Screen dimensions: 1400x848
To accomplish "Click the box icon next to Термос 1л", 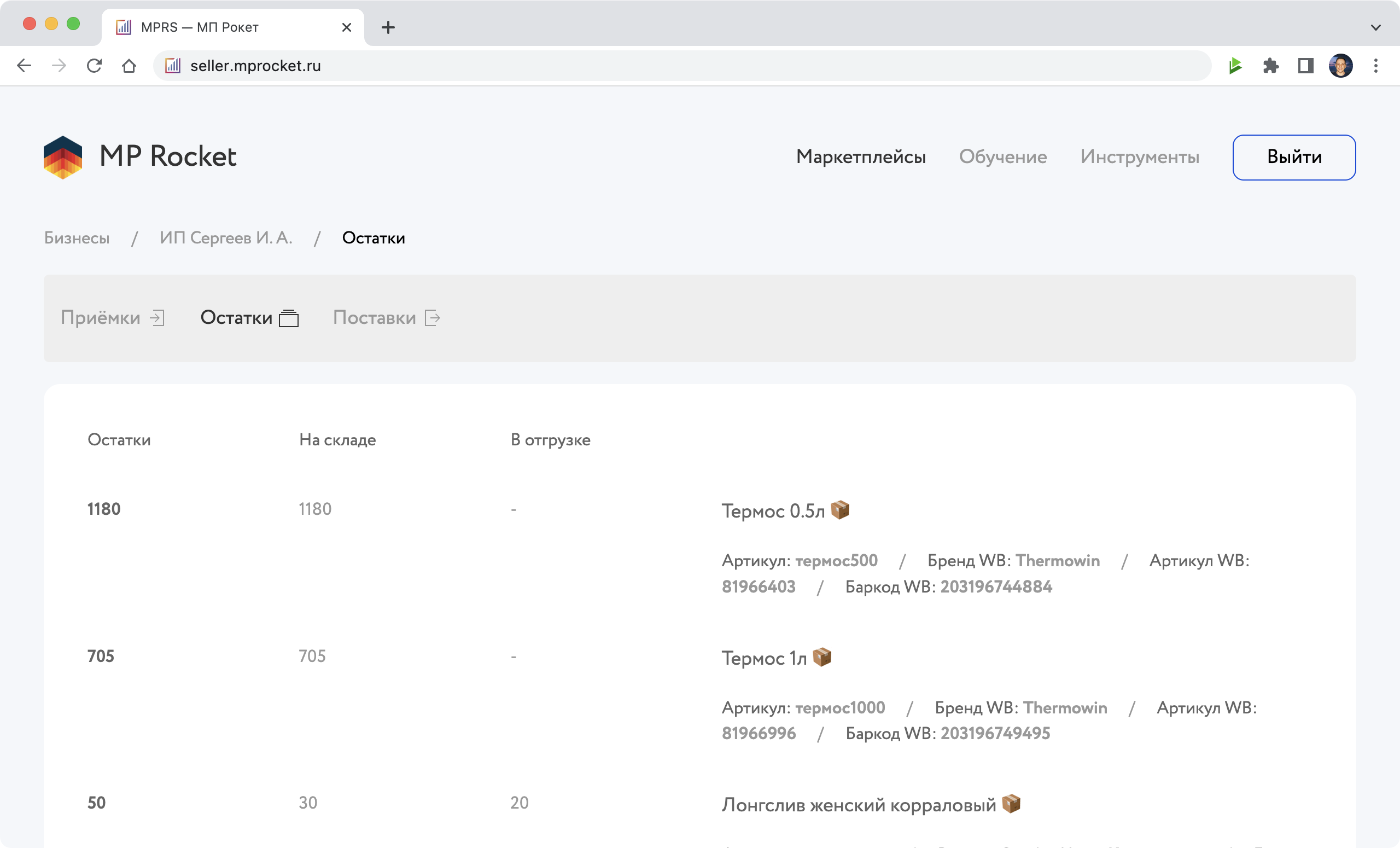I will coord(821,657).
